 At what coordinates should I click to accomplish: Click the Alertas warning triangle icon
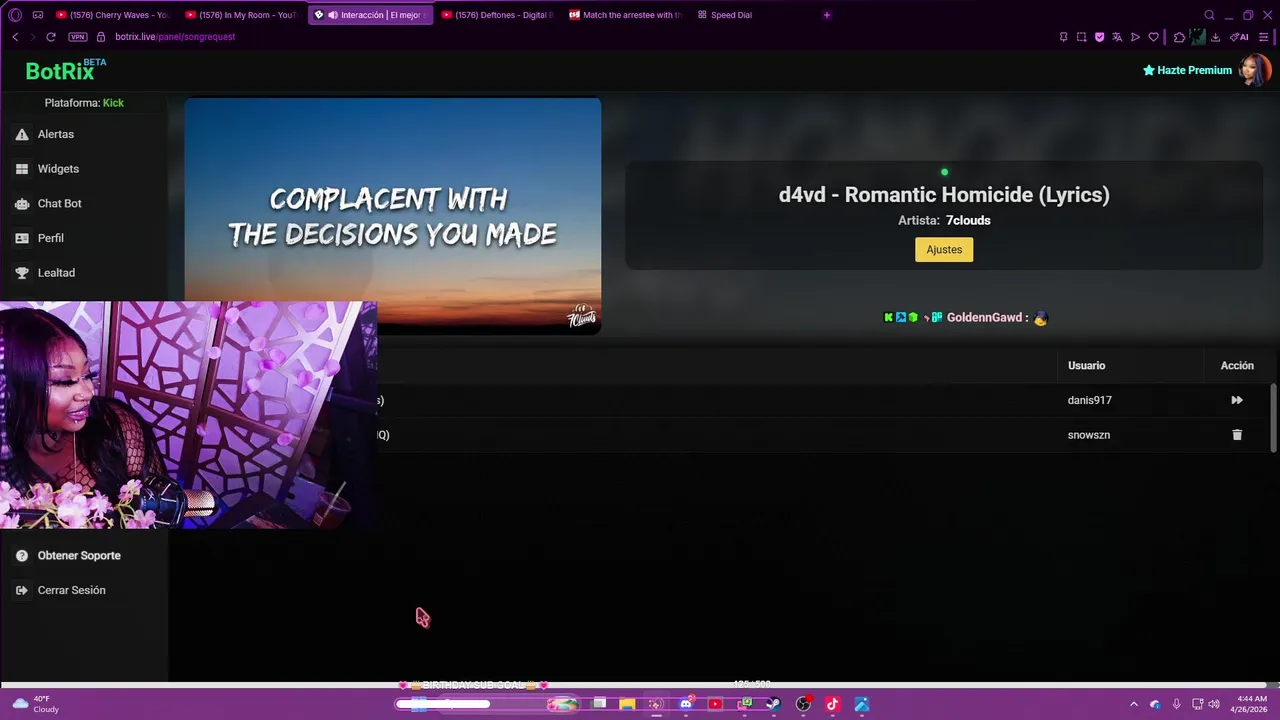(x=22, y=134)
